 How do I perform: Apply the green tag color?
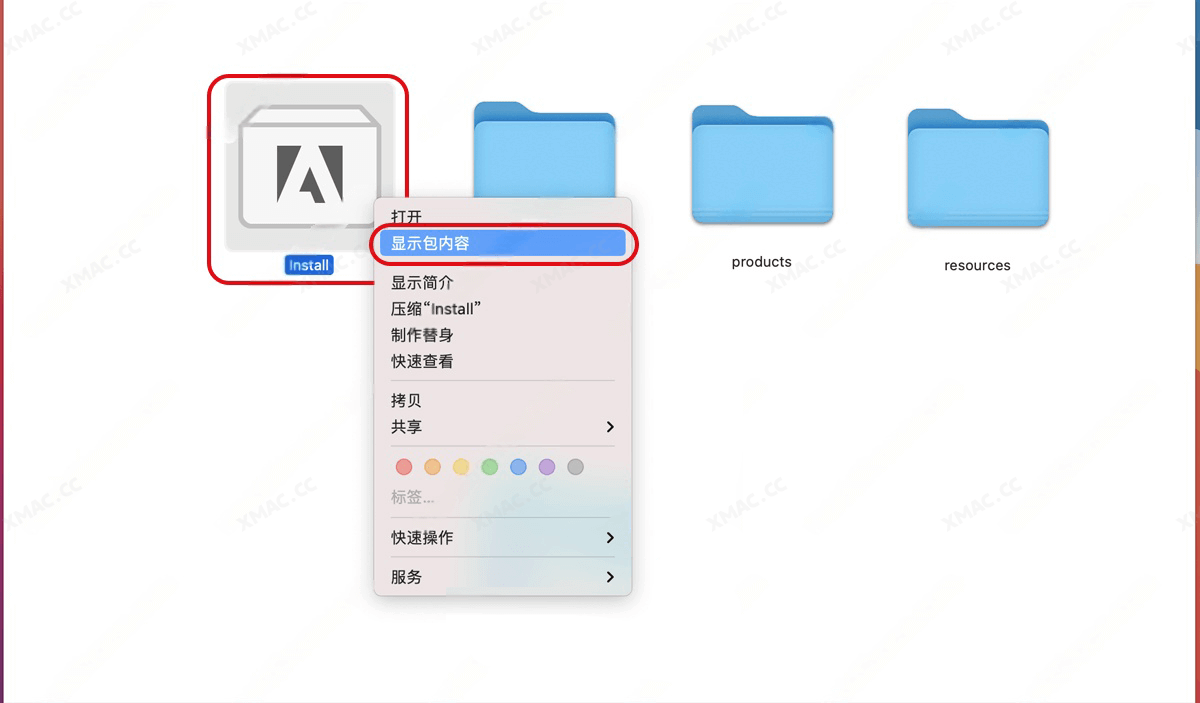coord(490,466)
